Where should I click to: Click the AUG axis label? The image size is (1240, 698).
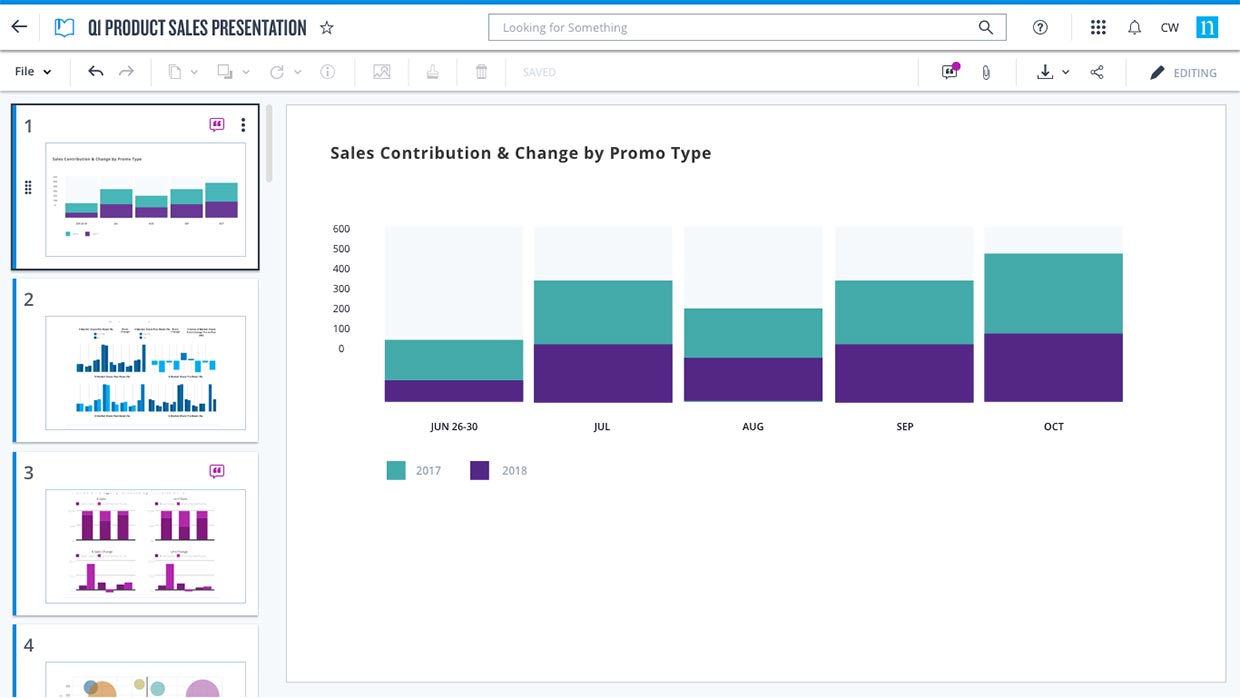tap(753, 426)
